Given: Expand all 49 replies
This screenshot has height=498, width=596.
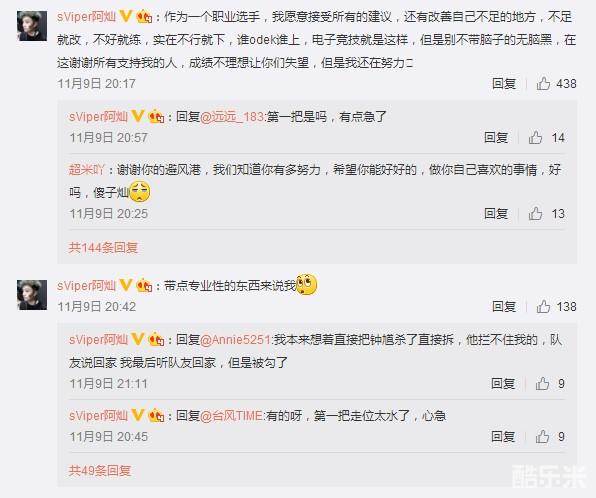Looking at the screenshot, I should [100, 471].
